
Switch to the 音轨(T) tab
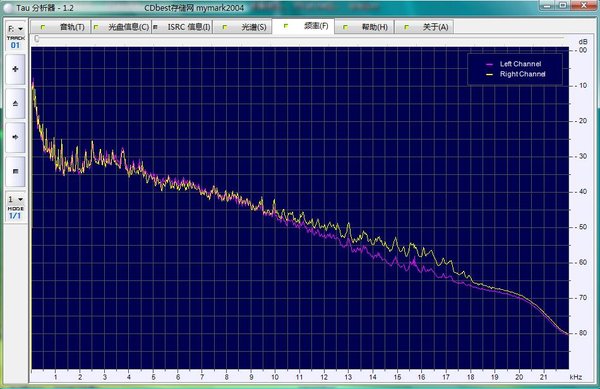[61, 27]
